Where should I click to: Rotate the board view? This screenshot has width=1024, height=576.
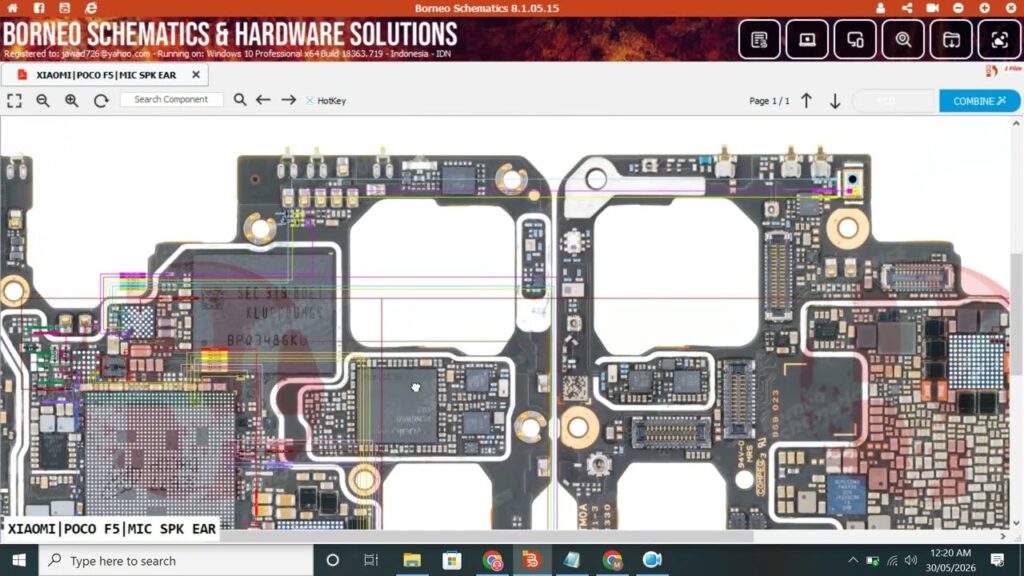(101, 101)
